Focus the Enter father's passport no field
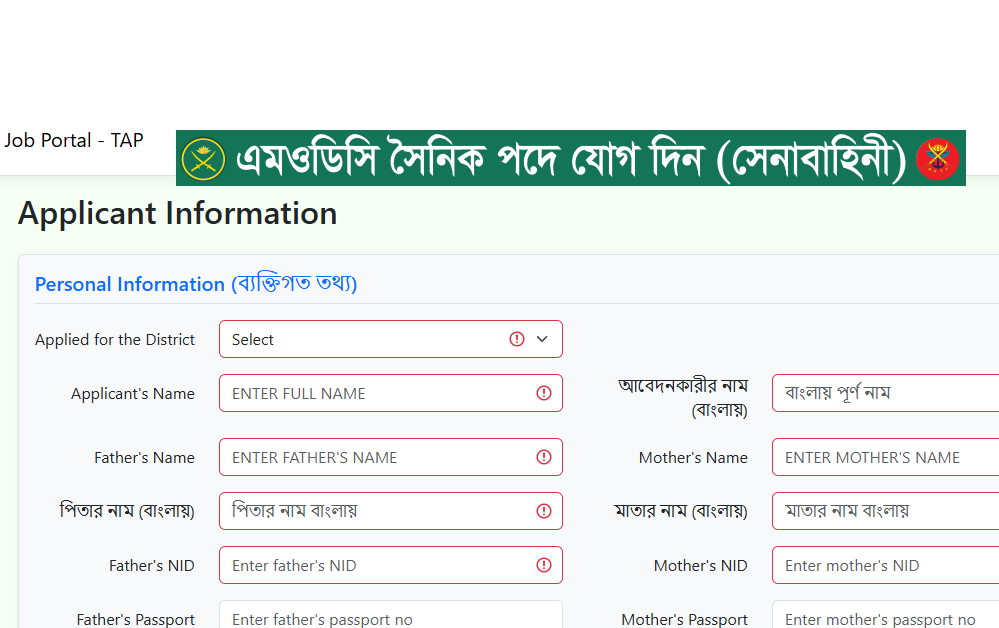Viewport: 999px width, 628px height. pyautogui.click(x=391, y=615)
